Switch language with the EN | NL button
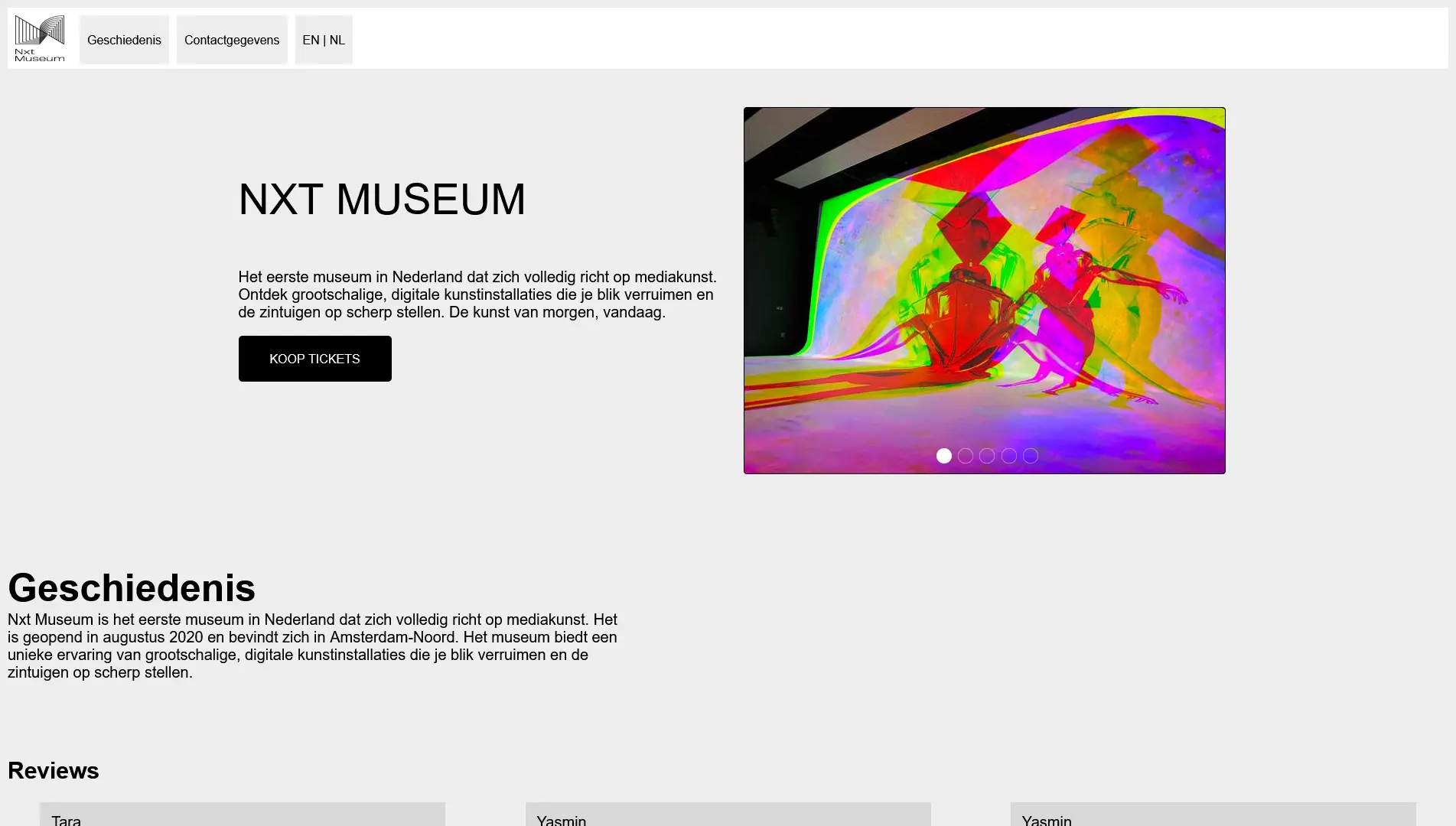The image size is (1456, 826). 324,40
